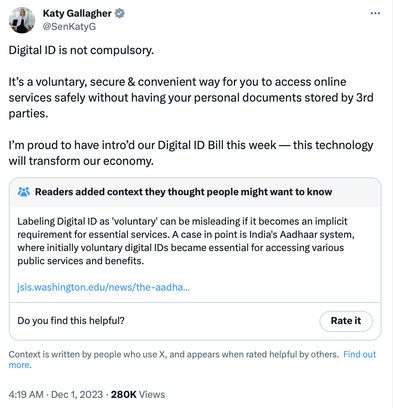This screenshot has width=393, height=408.
Task: Click the community note text about Aadhaar
Action: (186, 241)
